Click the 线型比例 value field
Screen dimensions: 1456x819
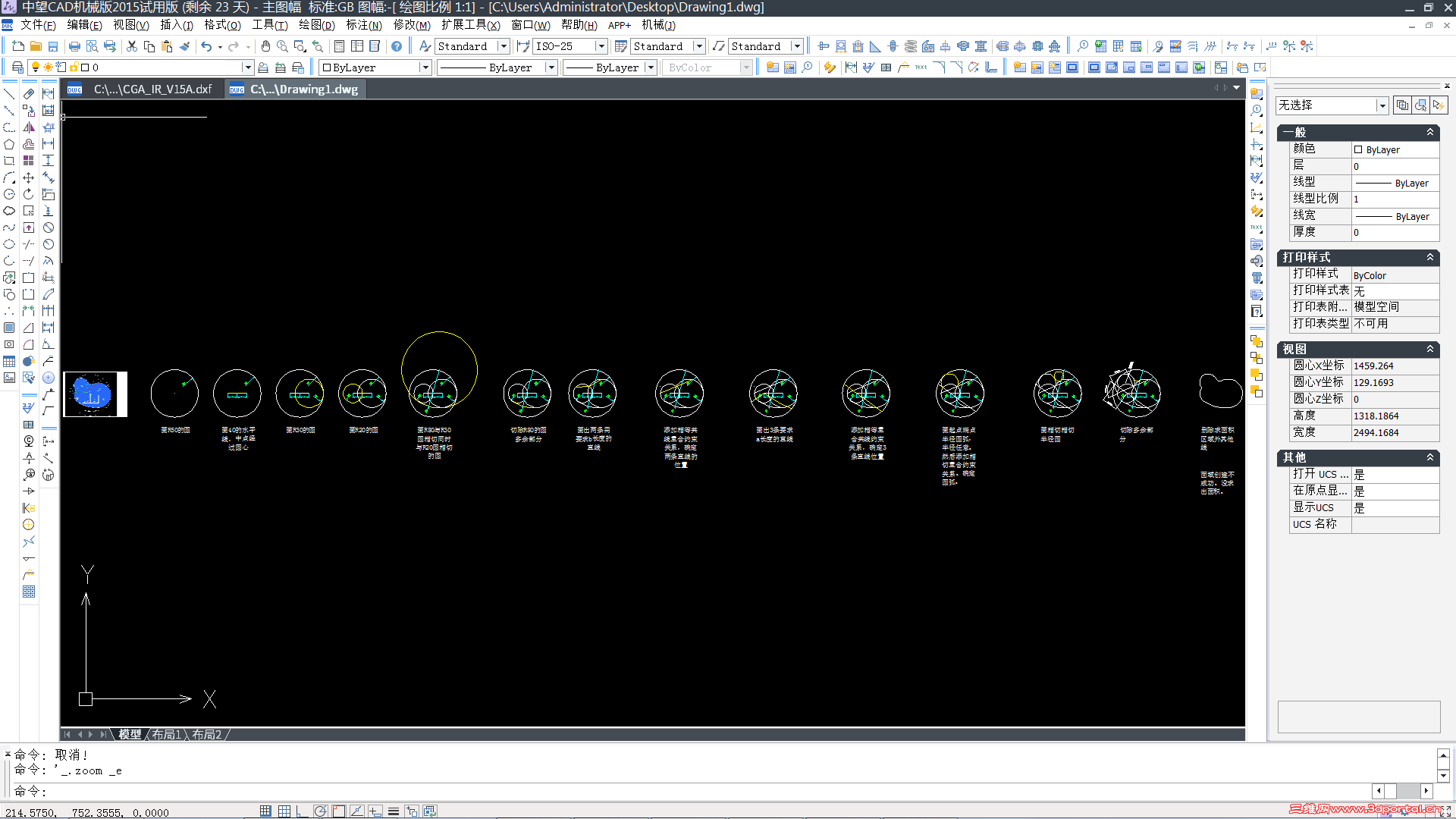[1395, 199]
